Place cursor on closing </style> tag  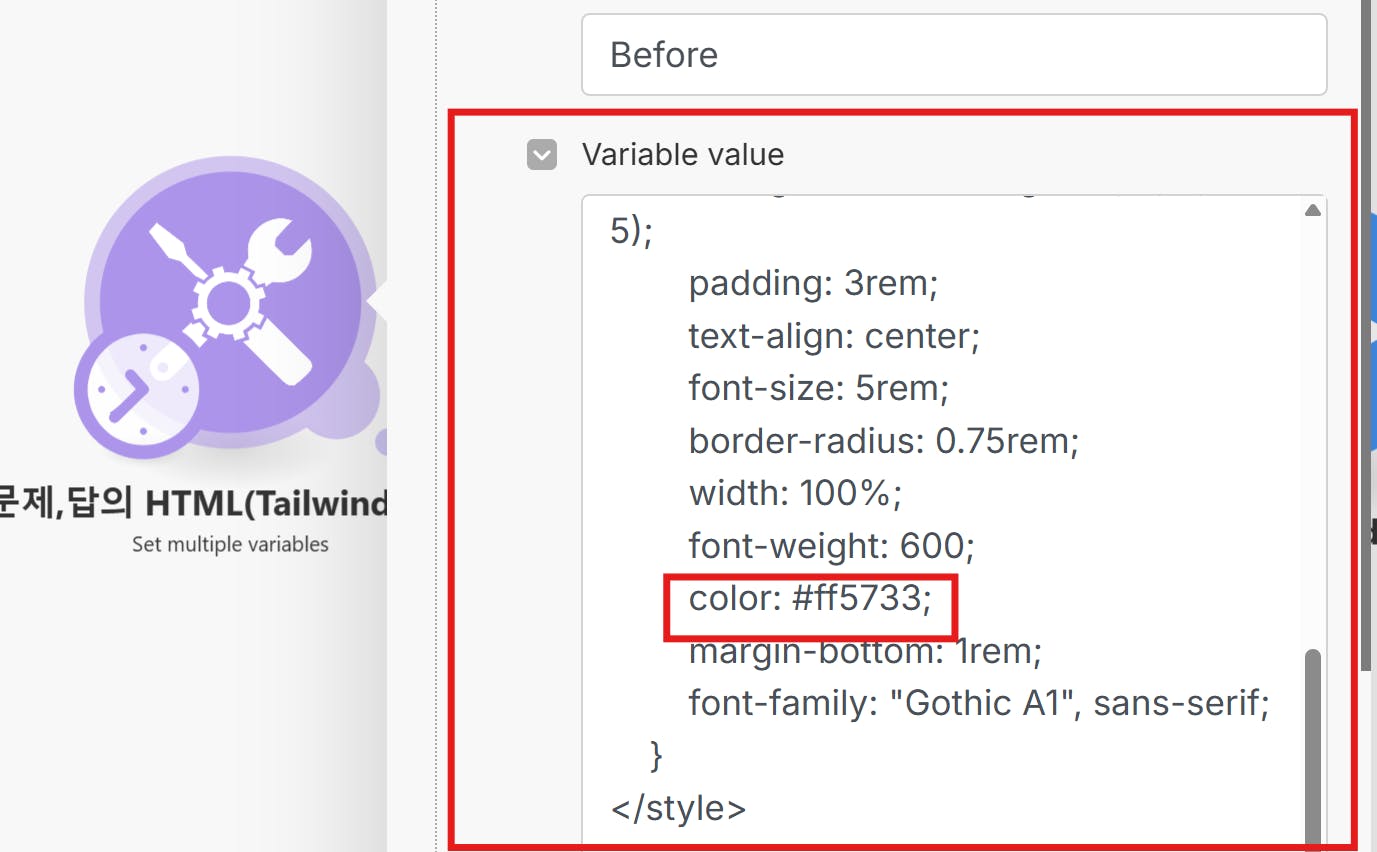pos(678,808)
